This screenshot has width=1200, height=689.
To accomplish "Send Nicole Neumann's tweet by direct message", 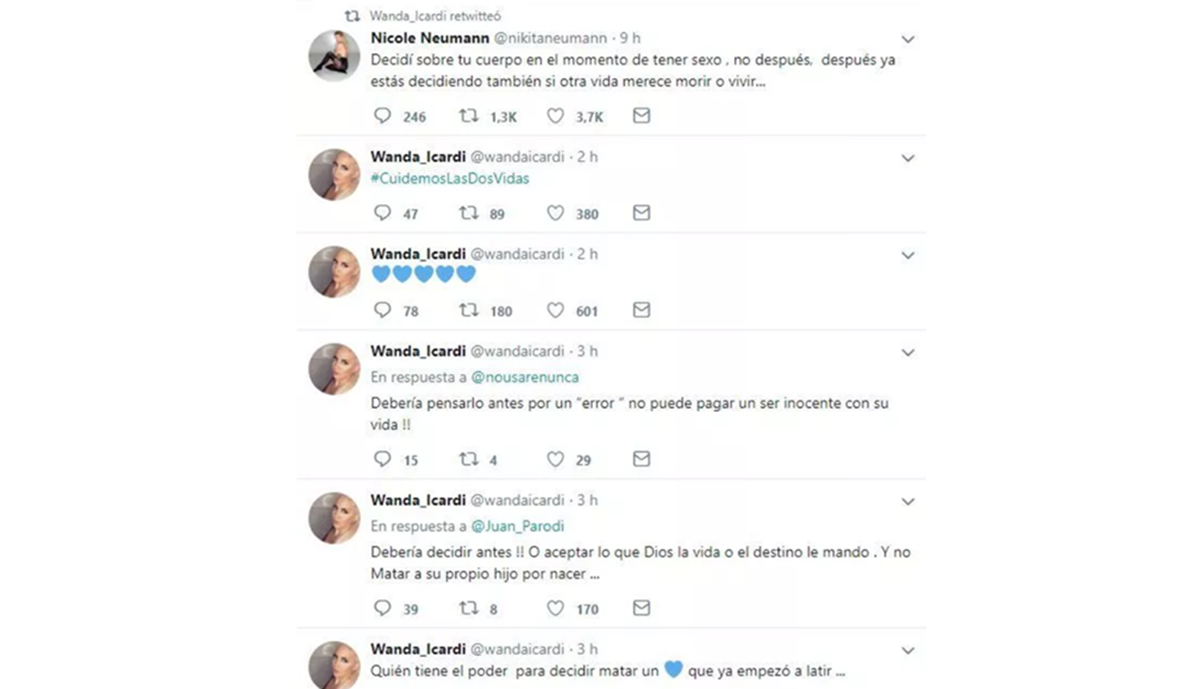I will pyautogui.click(x=642, y=116).
